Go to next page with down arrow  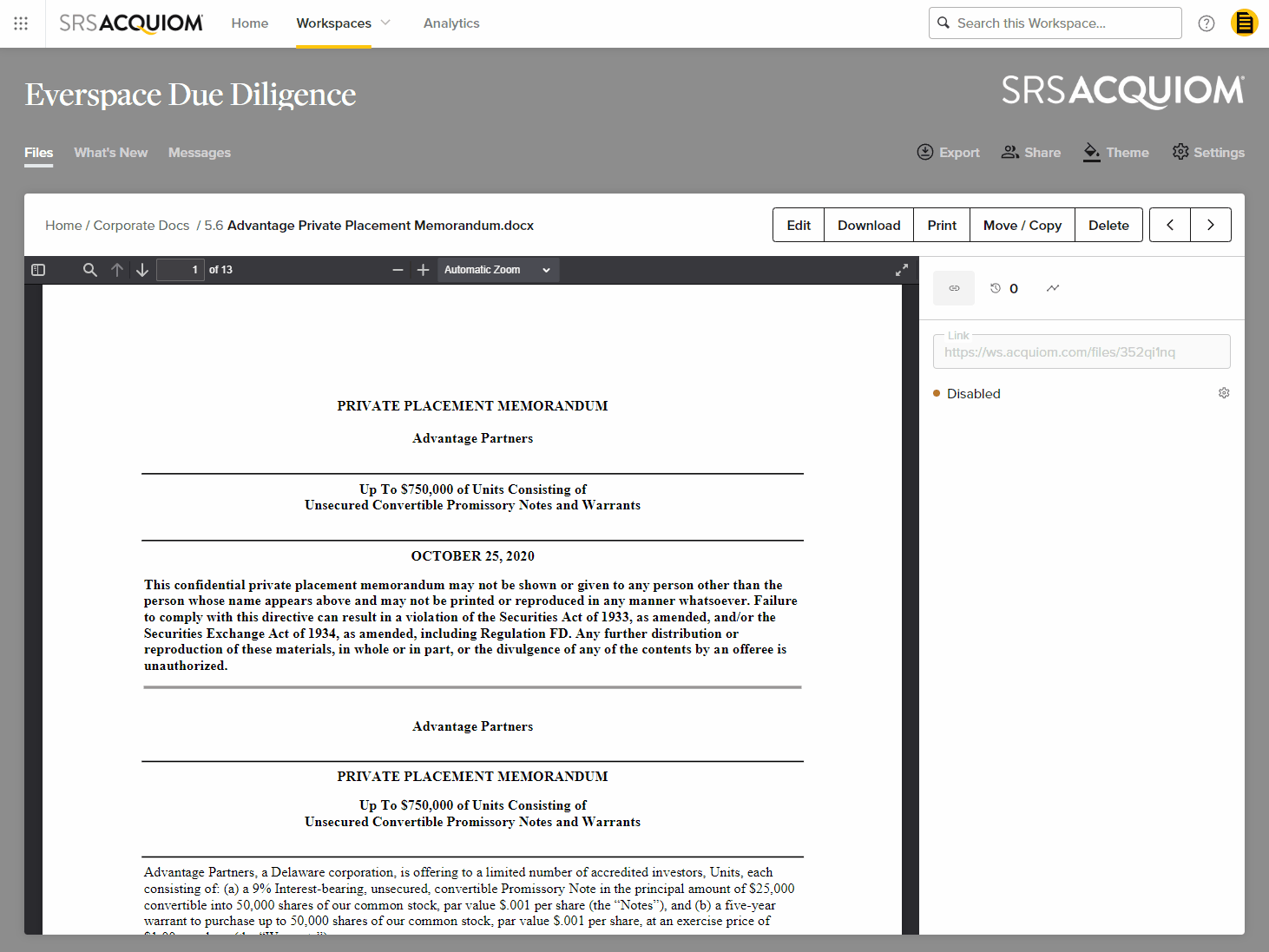click(x=142, y=270)
